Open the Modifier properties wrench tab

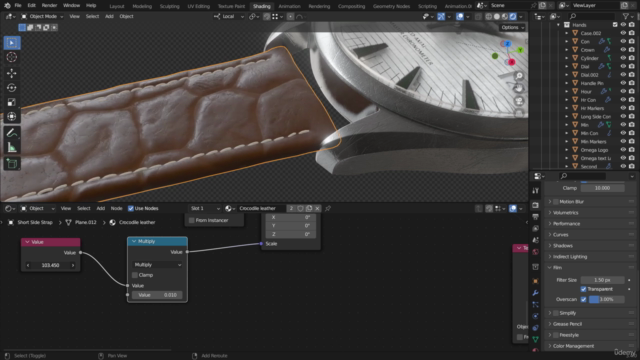pyautogui.click(x=536, y=293)
